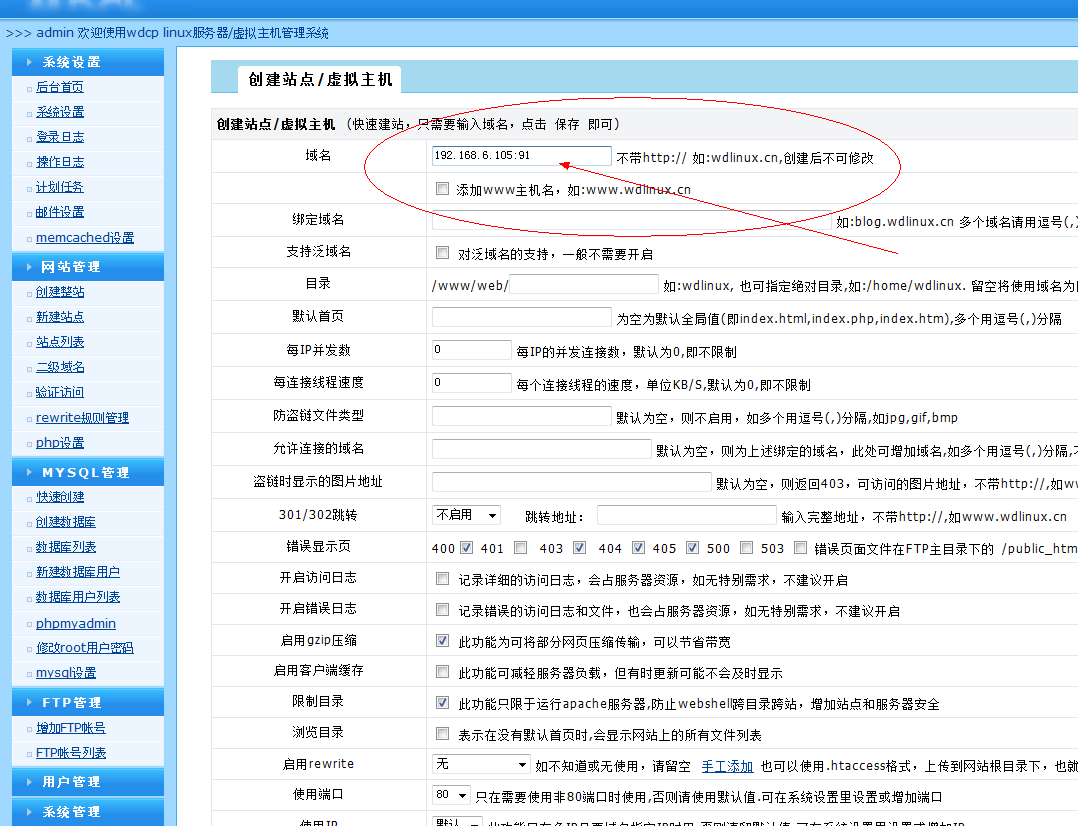1078x826 pixels.
Task: Open 数据库用户列表 link
Action: point(78,597)
